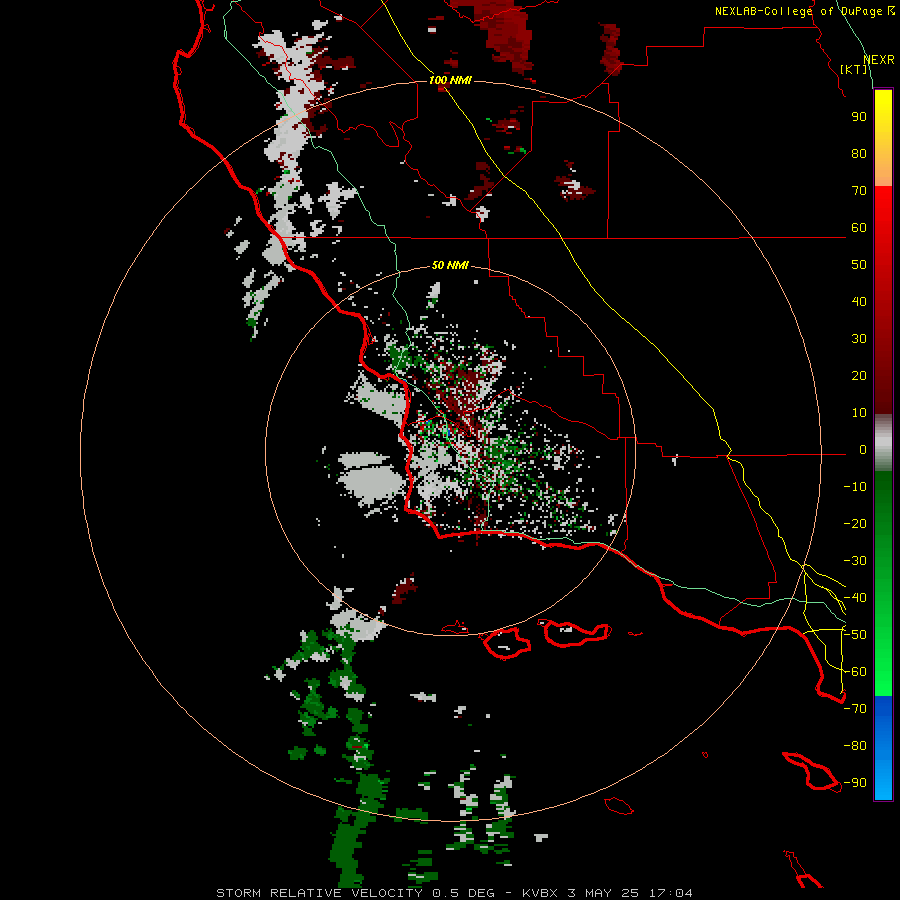The image size is (900, 900).
Task: Click the -30 value on velocity scale
Action: (855, 561)
